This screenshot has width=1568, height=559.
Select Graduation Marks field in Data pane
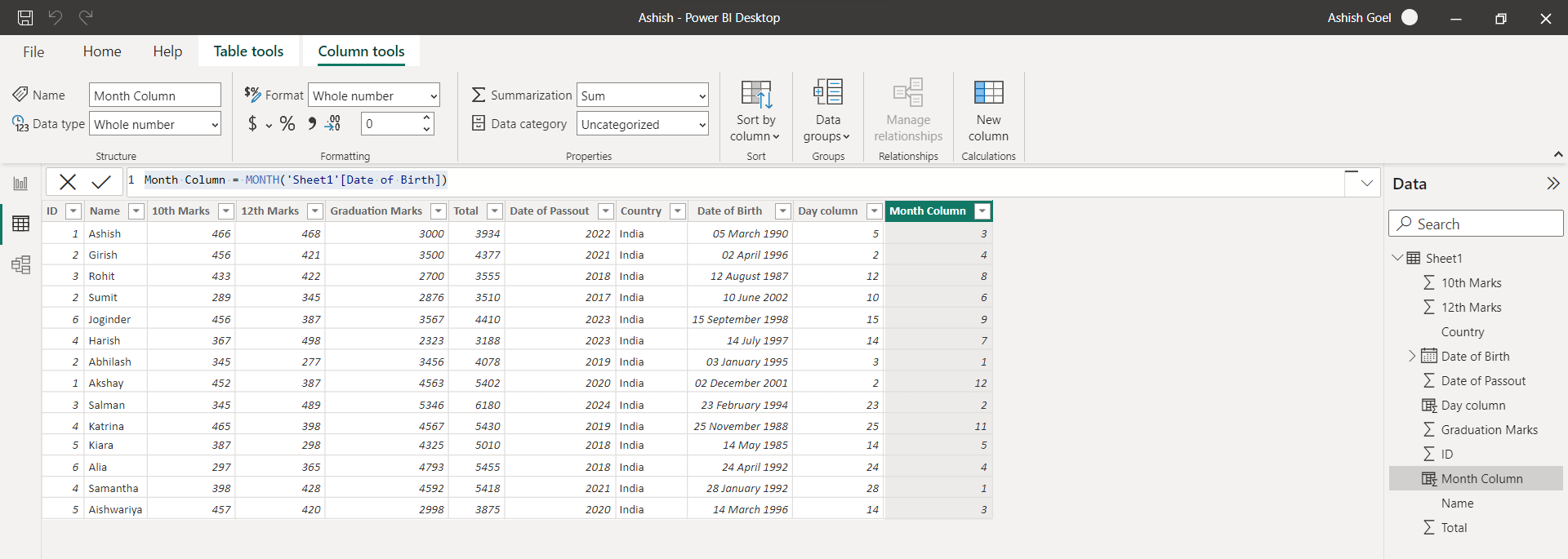pyautogui.click(x=1489, y=430)
